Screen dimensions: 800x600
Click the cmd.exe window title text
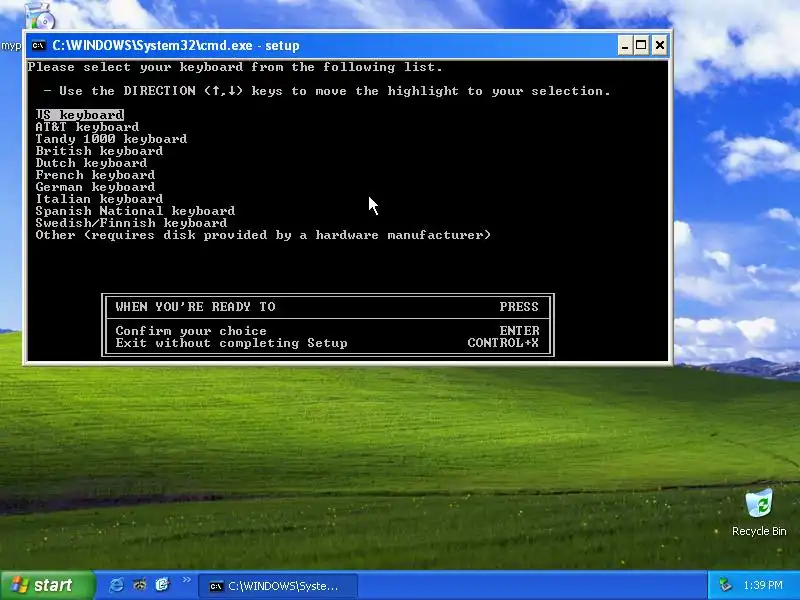coord(176,45)
